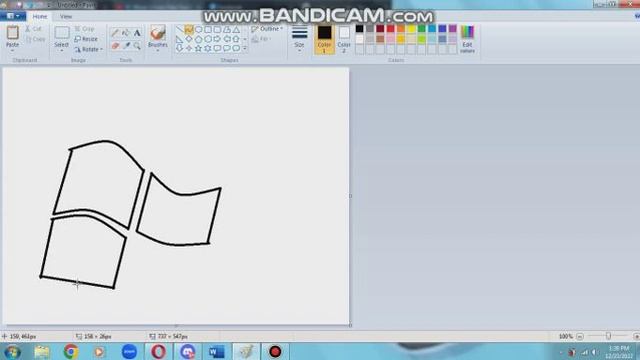Click the Resize button

pyautogui.click(x=86, y=39)
